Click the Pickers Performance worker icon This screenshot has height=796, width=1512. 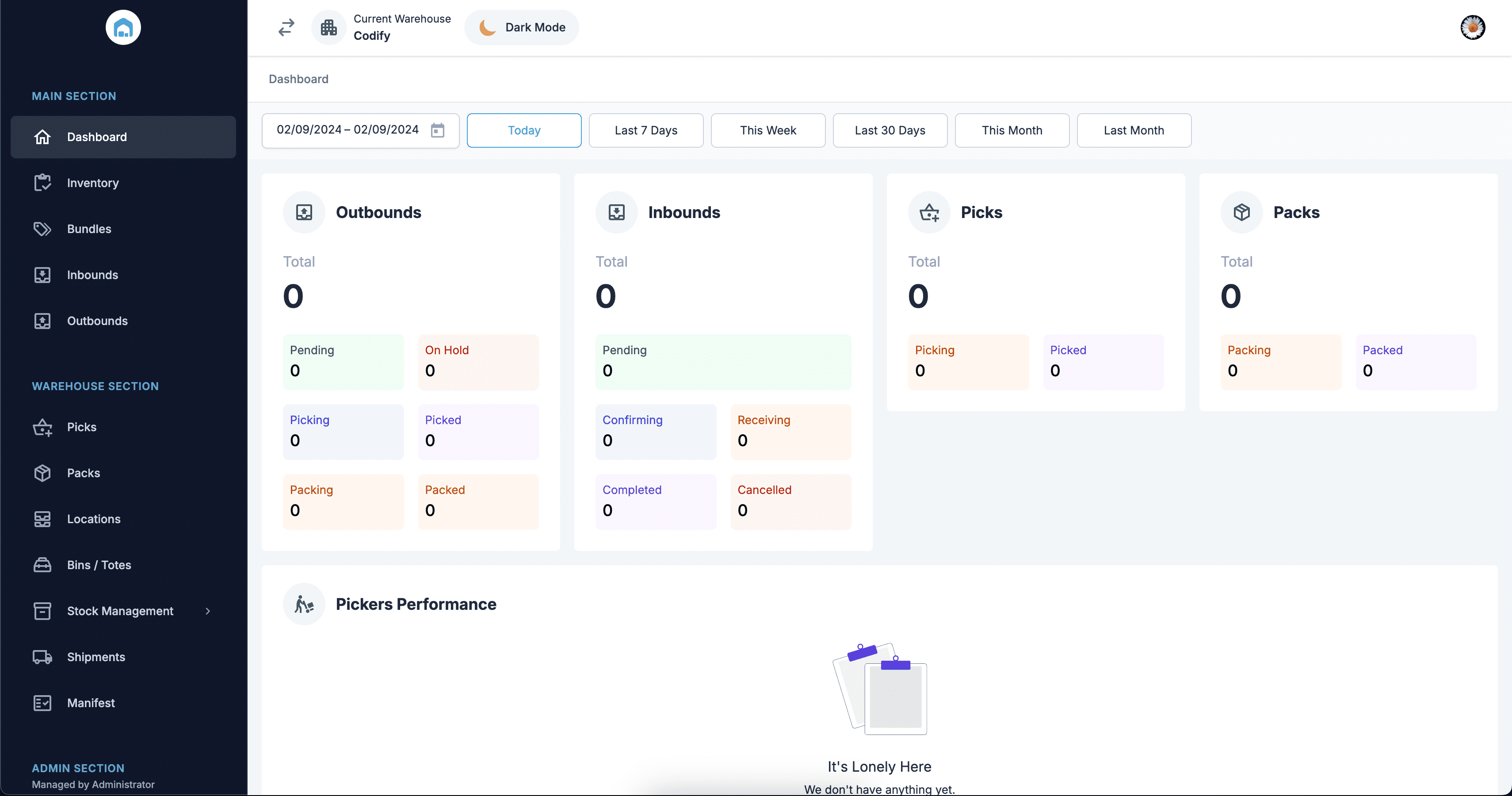(x=304, y=604)
